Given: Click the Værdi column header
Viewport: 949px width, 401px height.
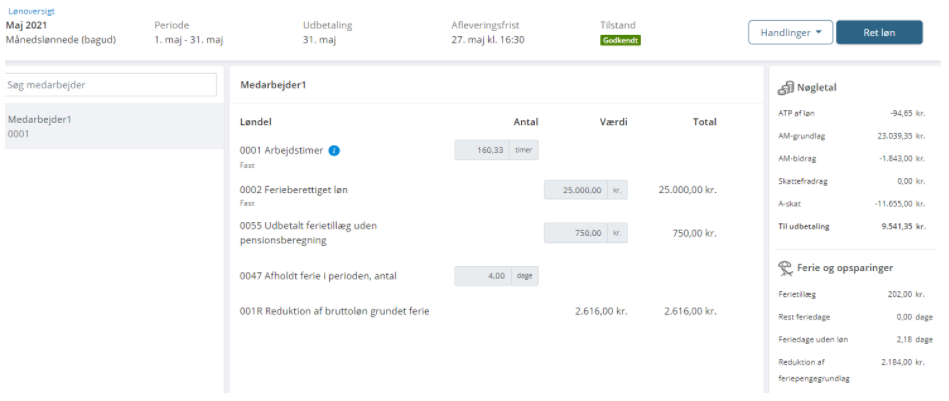Looking at the screenshot, I should pos(613,122).
